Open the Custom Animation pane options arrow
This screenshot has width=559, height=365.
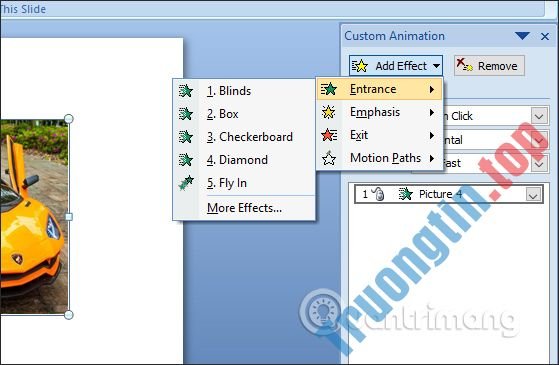click(522, 36)
